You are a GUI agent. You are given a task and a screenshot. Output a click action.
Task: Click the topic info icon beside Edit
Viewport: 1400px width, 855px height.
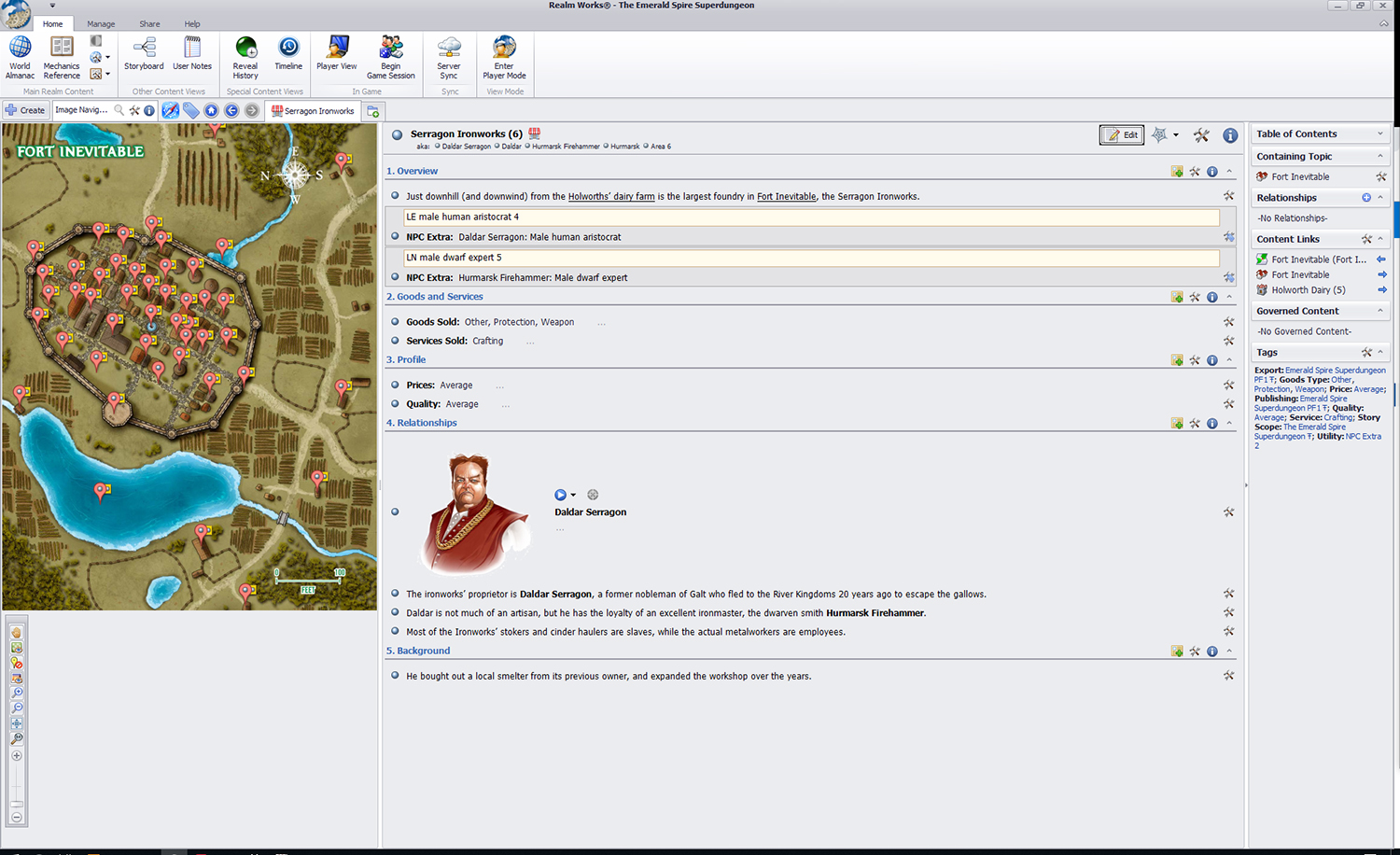click(1230, 135)
